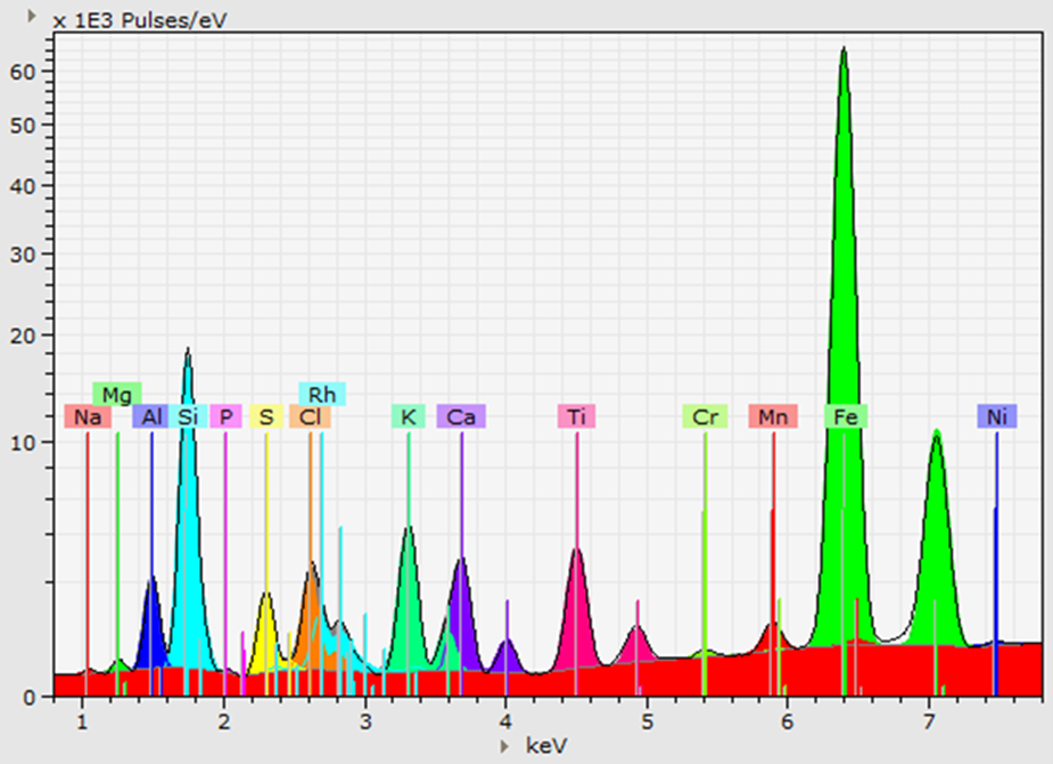Click the Ti element label
Screen dimensions: 1053x764
[x=577, y=417]
